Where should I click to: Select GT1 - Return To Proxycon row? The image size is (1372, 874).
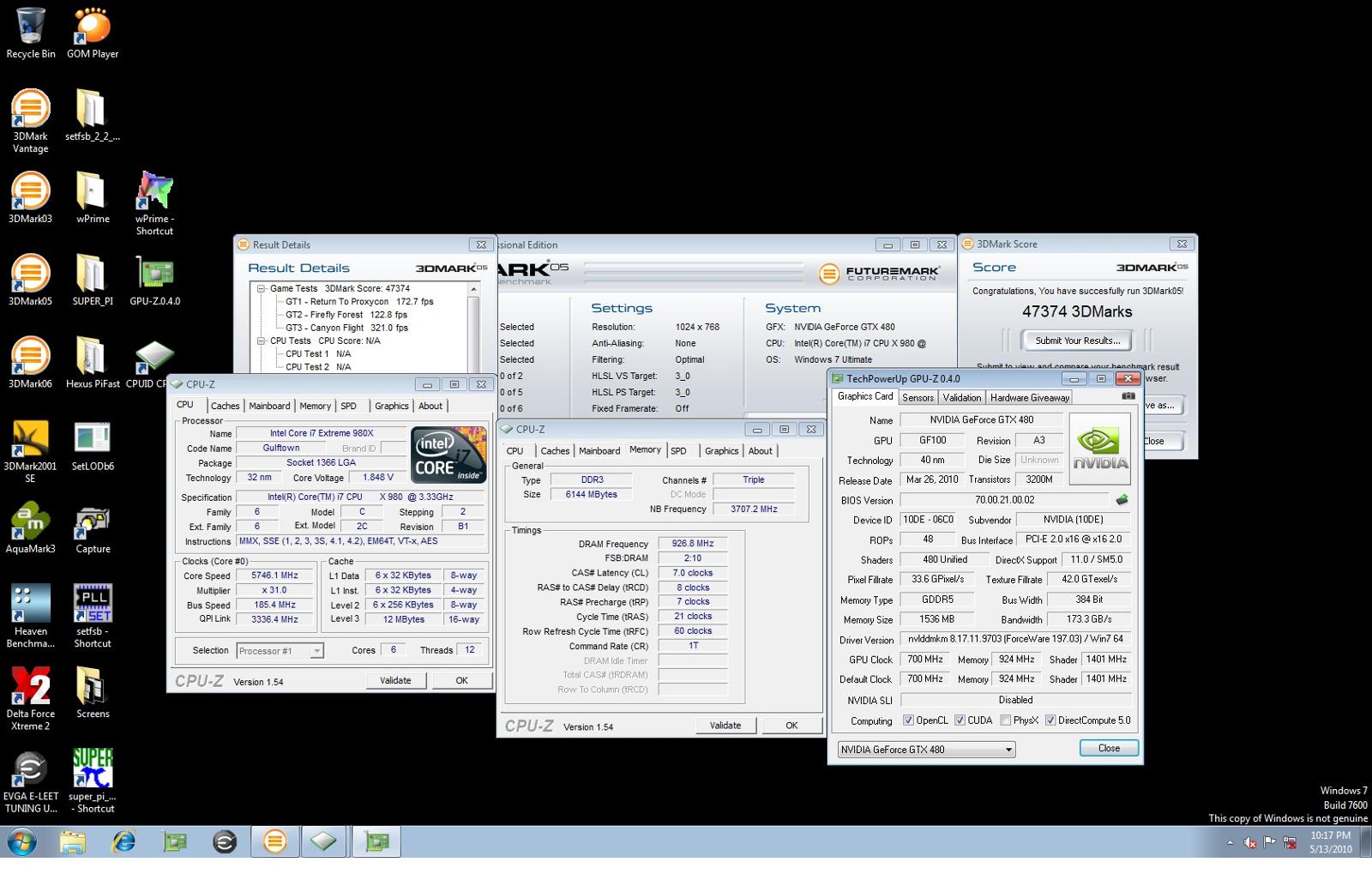359,302
